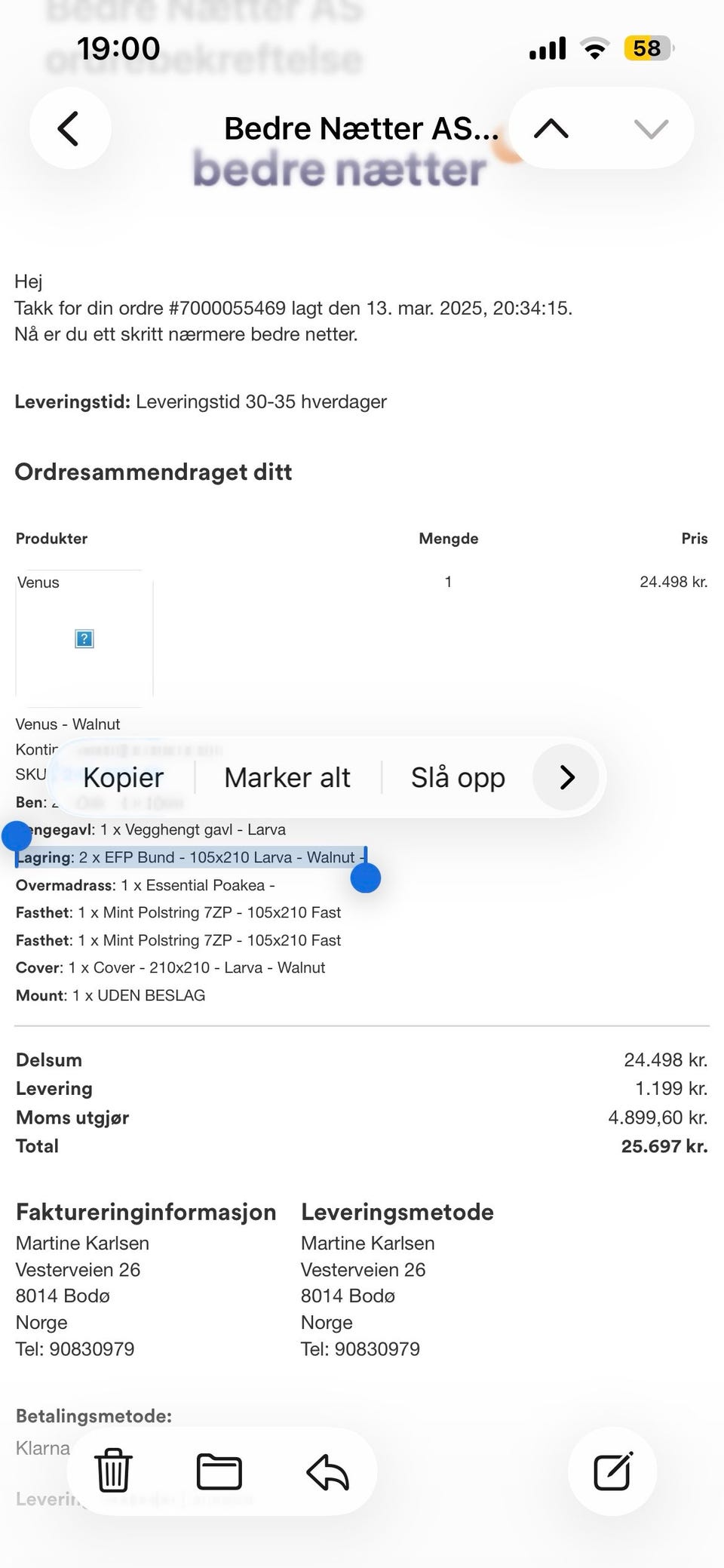Viewport: 724px width, 1568px height.
Task: Tap the Mount UDEN BESLAG line
Action: pos(110,995)
